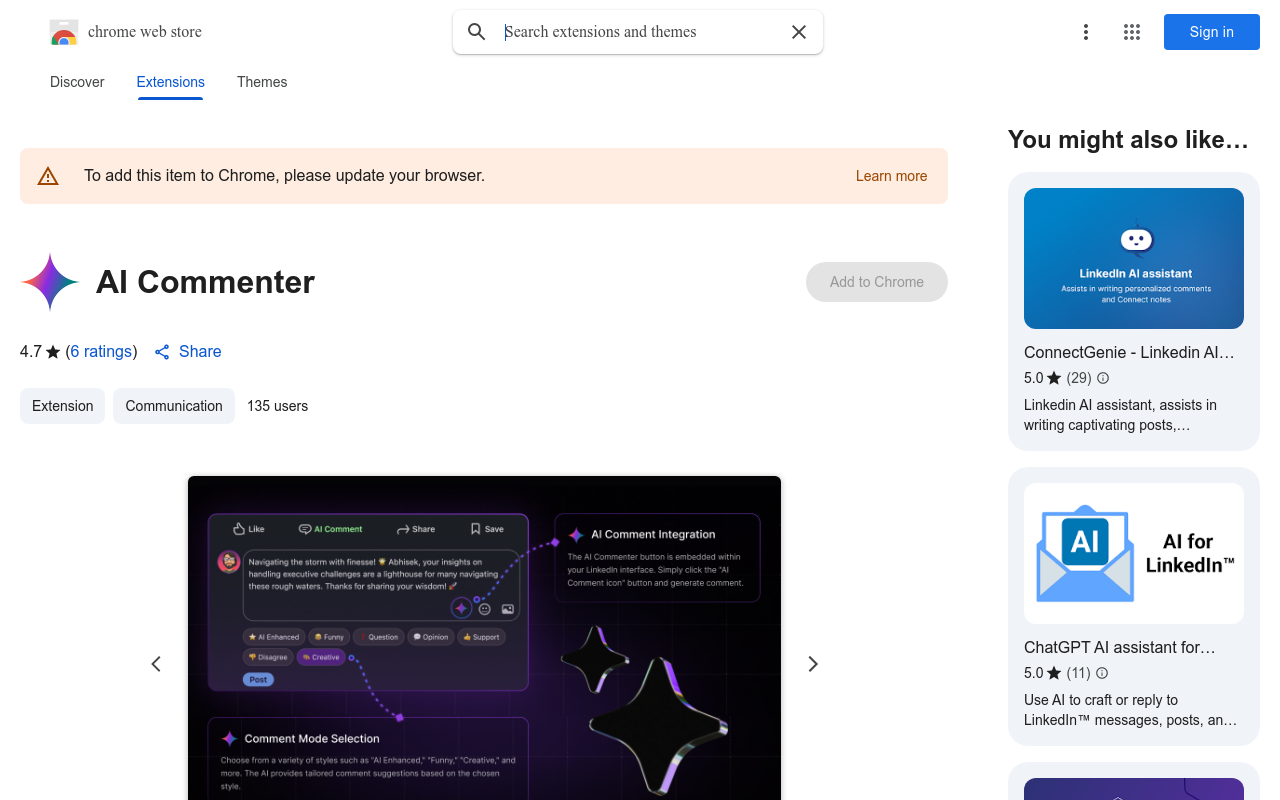The image size is (1280, 800).
Task: Open the ConnectGenie LinkedIn AI assistant thumbnail
Action: (1134, 258)
